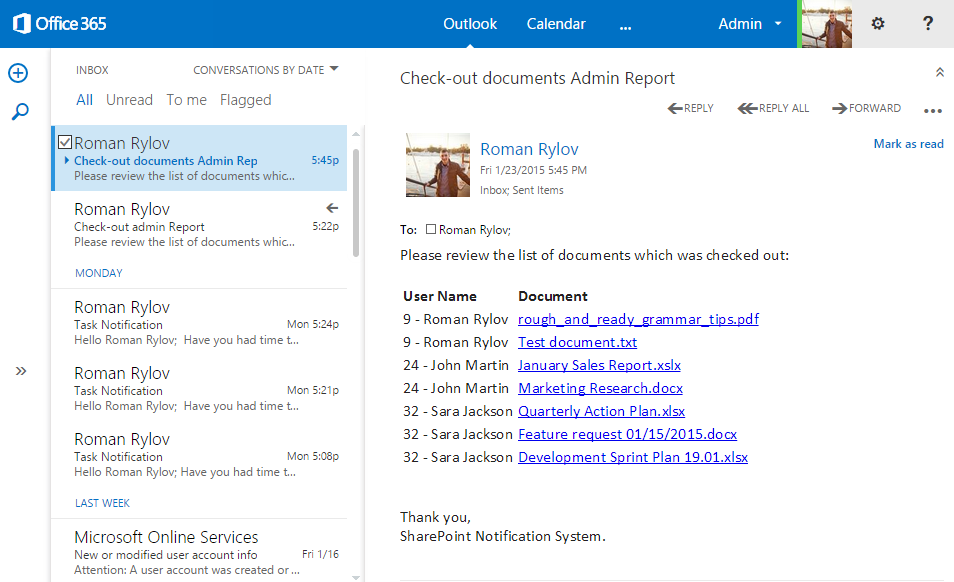
Task: Click Mark as read
Action: [908, 143]
